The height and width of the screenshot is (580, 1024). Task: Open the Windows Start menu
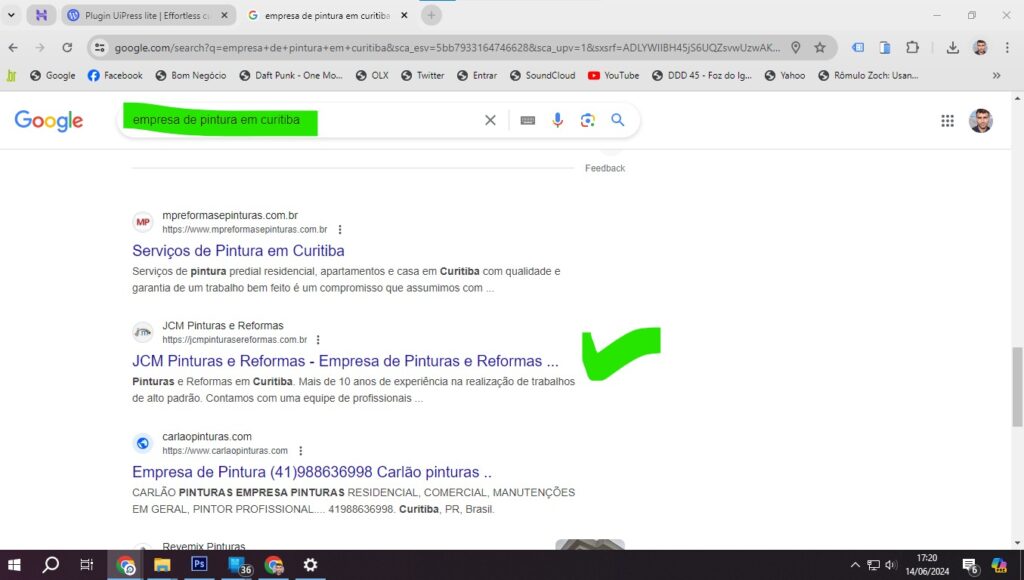pos(14,565)
